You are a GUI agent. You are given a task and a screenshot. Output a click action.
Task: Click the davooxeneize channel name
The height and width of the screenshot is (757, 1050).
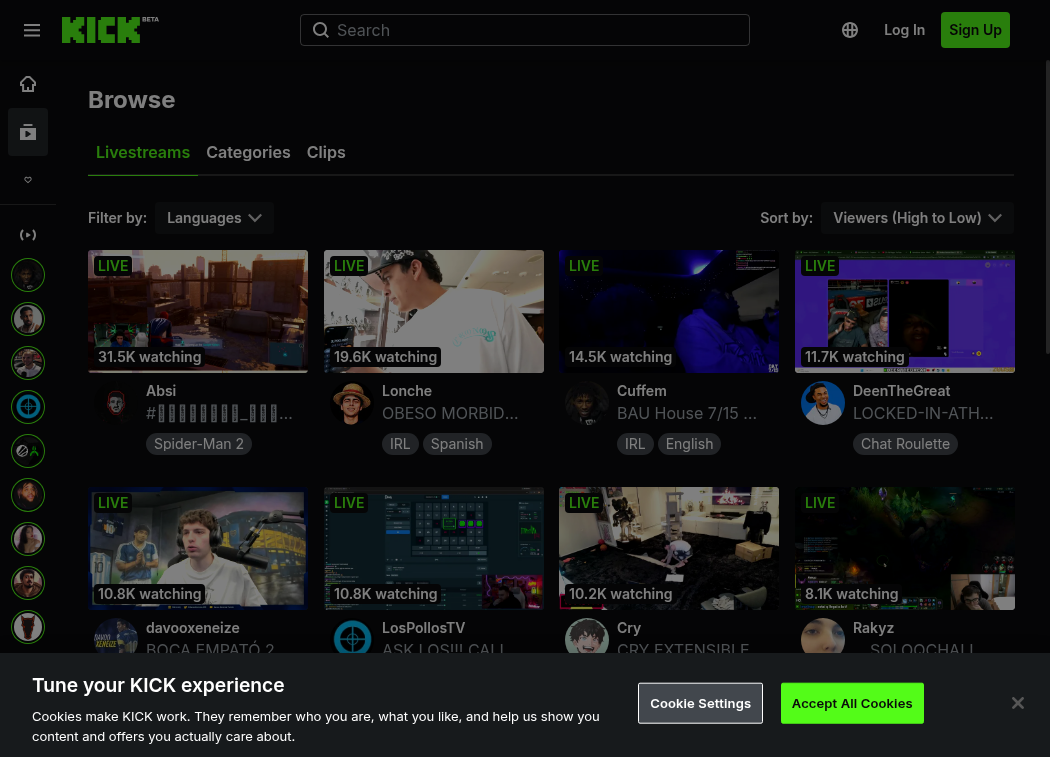(x=193, y=628)
